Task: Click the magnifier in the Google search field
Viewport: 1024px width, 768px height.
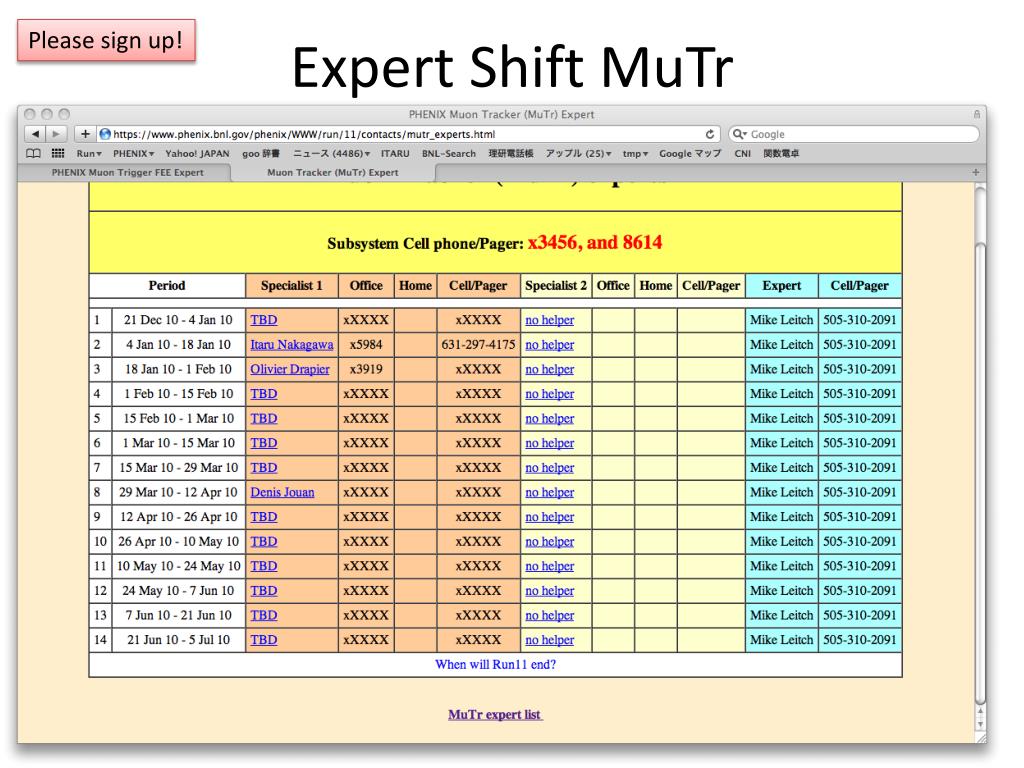Action: click(x=739, y=134)
